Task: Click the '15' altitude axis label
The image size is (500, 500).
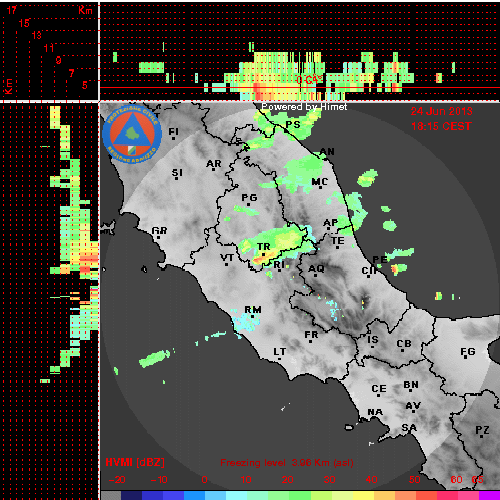Action: 24,23
